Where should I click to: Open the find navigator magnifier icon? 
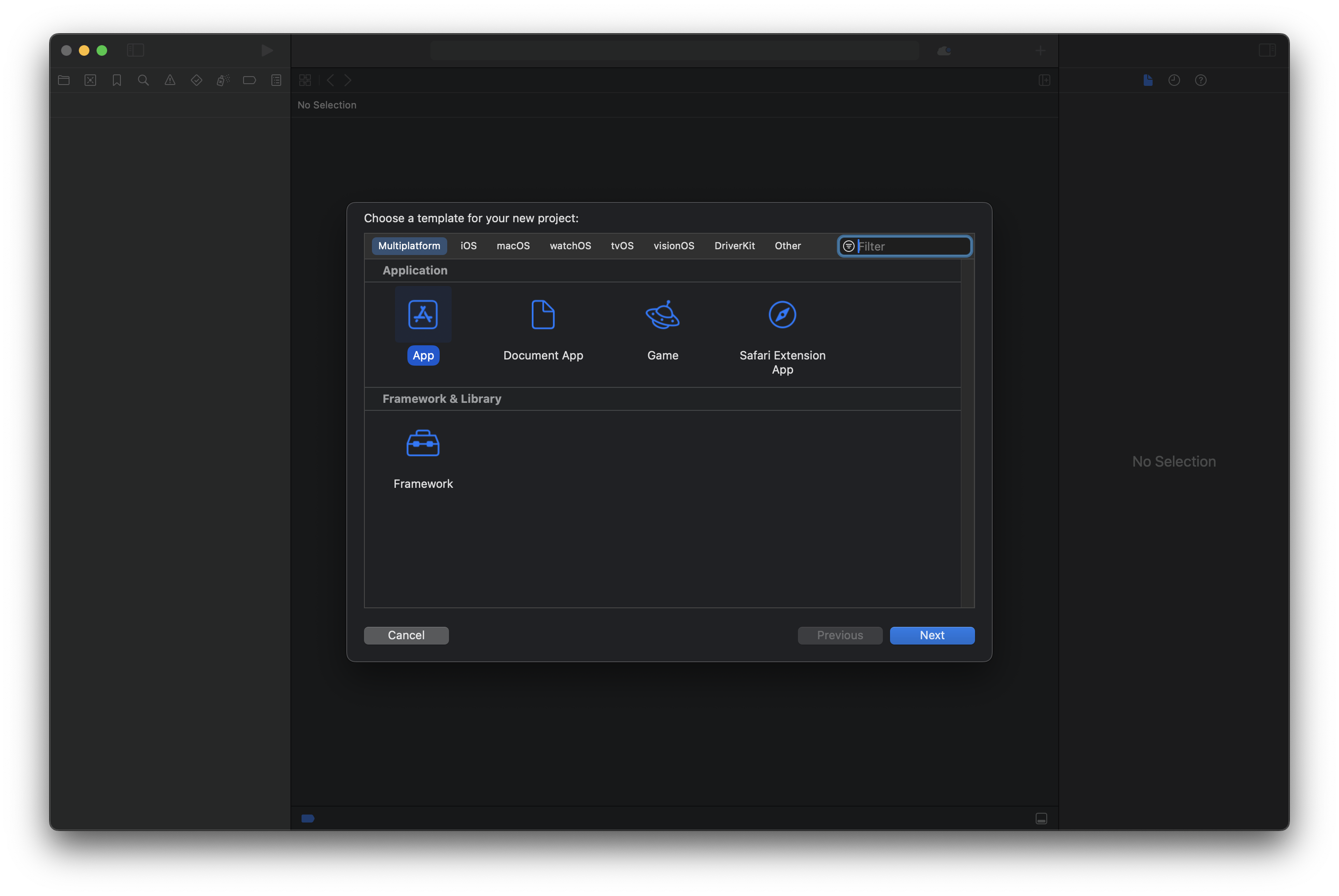click(x=143, y=81)
